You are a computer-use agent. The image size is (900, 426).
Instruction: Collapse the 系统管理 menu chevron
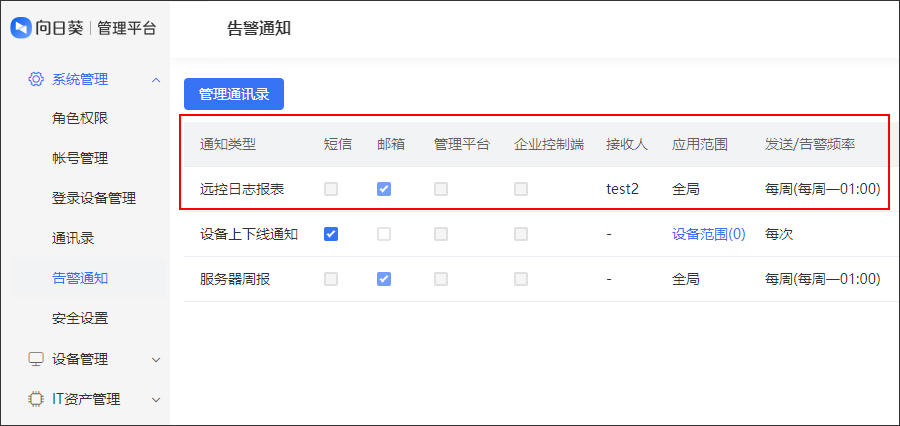coord(156,80)
